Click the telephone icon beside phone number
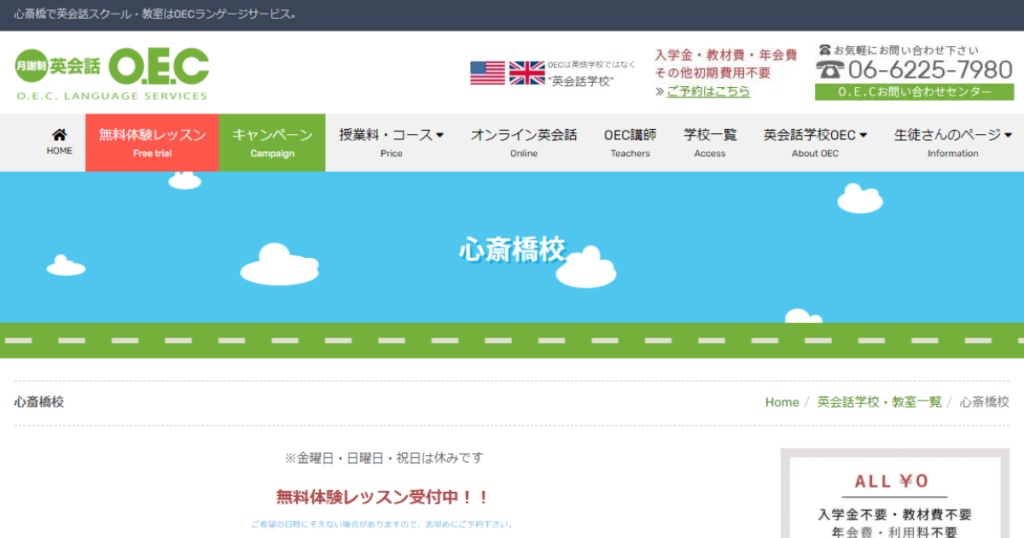Screen dimensions: 1024x538 pos(829,69)
